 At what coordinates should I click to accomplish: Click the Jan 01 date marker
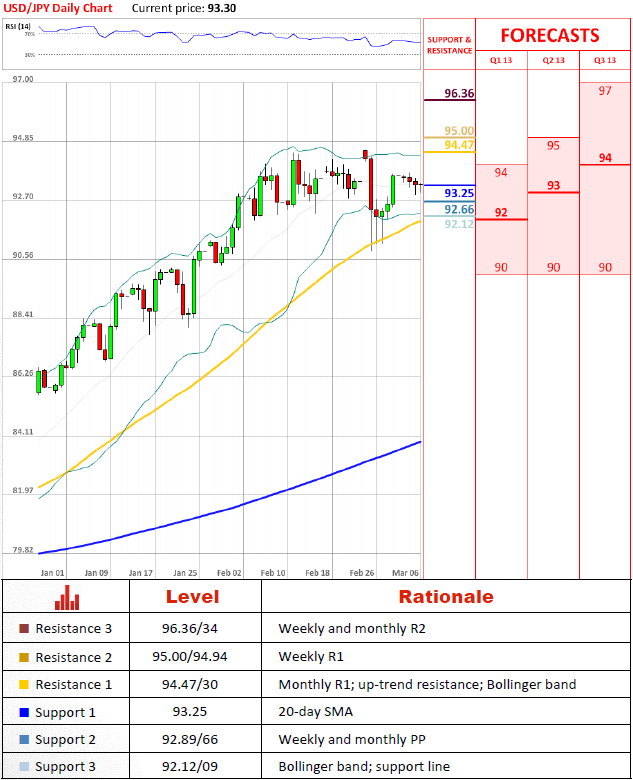[x=53, y=573]
